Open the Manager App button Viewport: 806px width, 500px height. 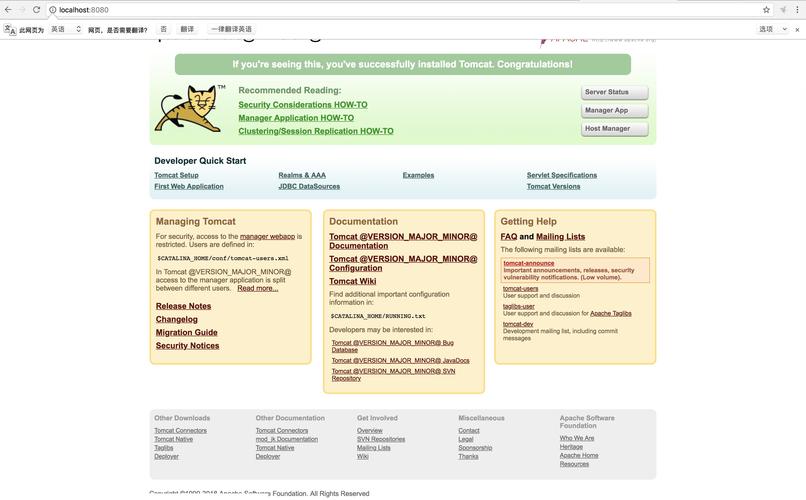(x=614, y=110)
